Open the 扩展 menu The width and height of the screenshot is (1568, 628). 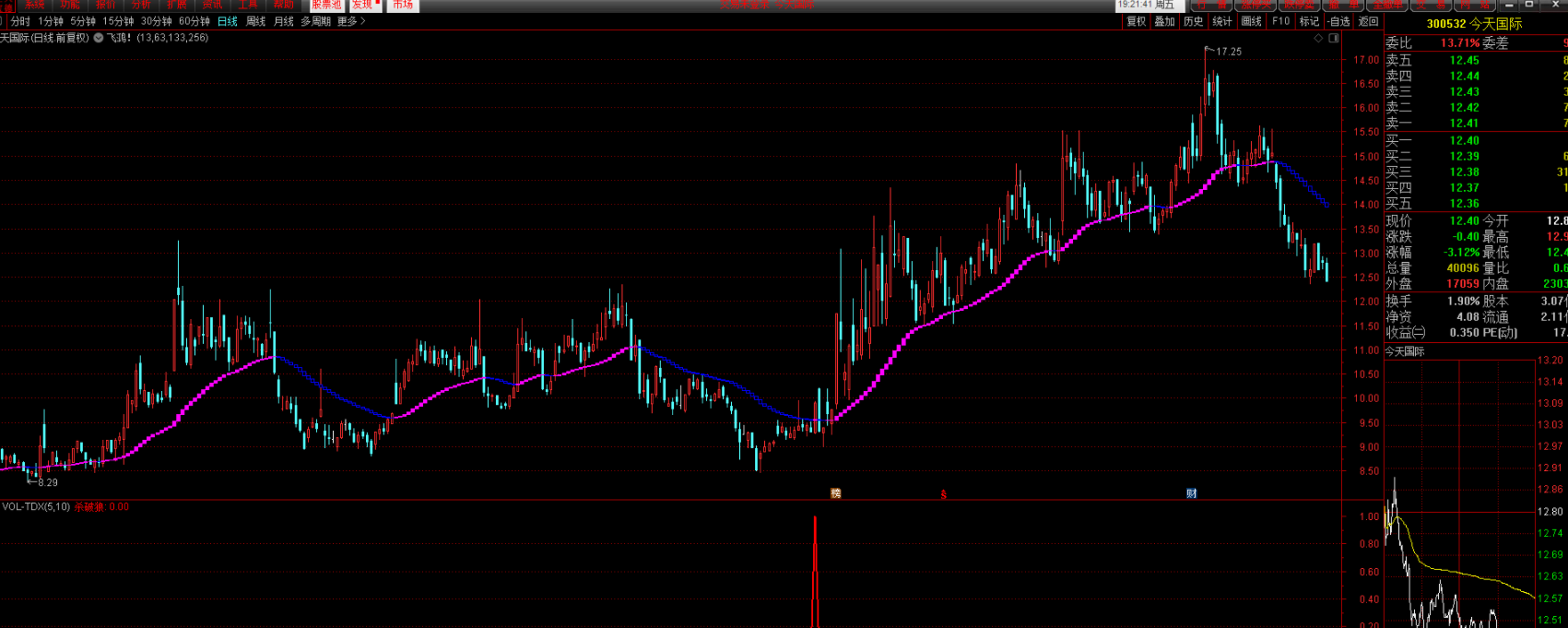(x=177, y=5)
